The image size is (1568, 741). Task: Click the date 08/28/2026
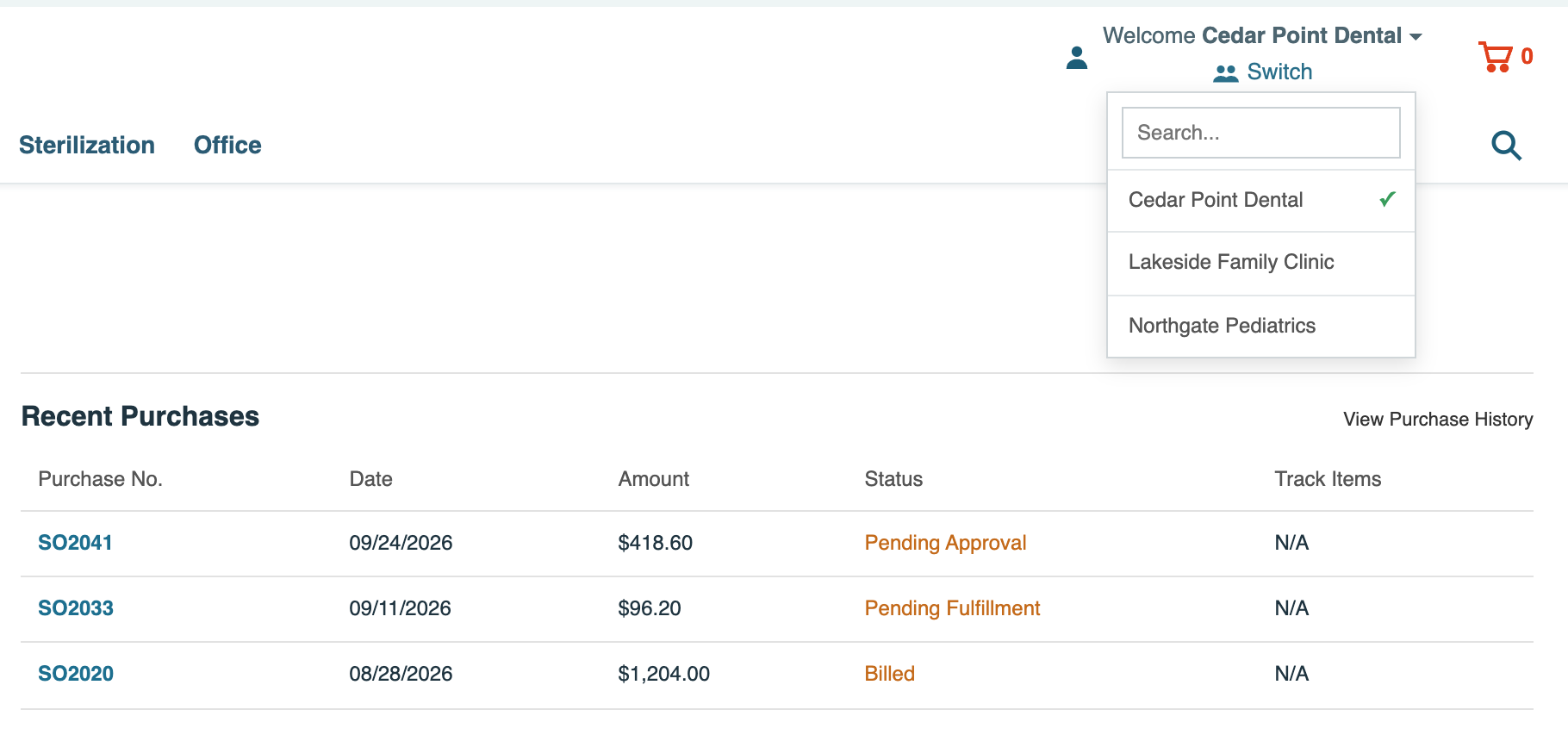(x=401, y=674)
